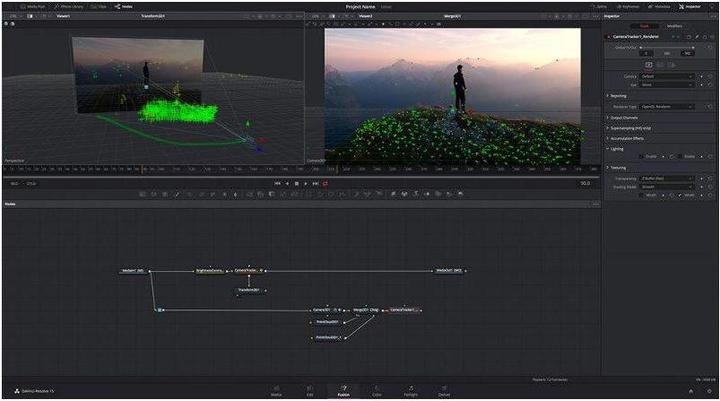Click the right handle of Global In/Out slider
720x401 pixels.
click(693, 47)
